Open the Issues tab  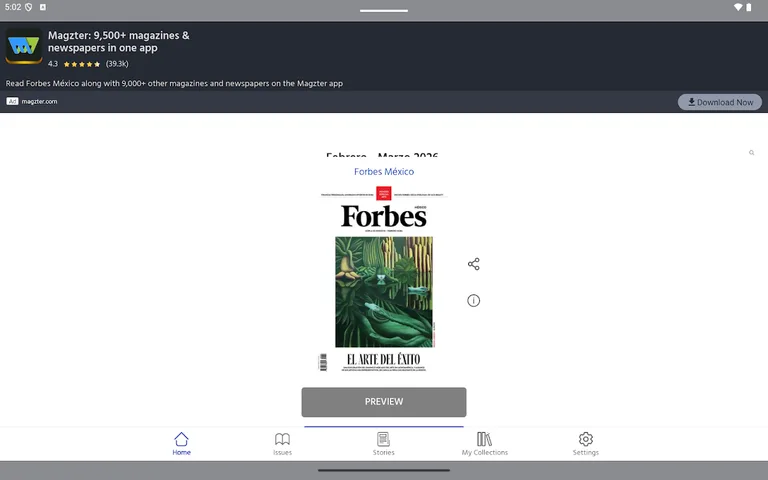(x=283, y=444)
